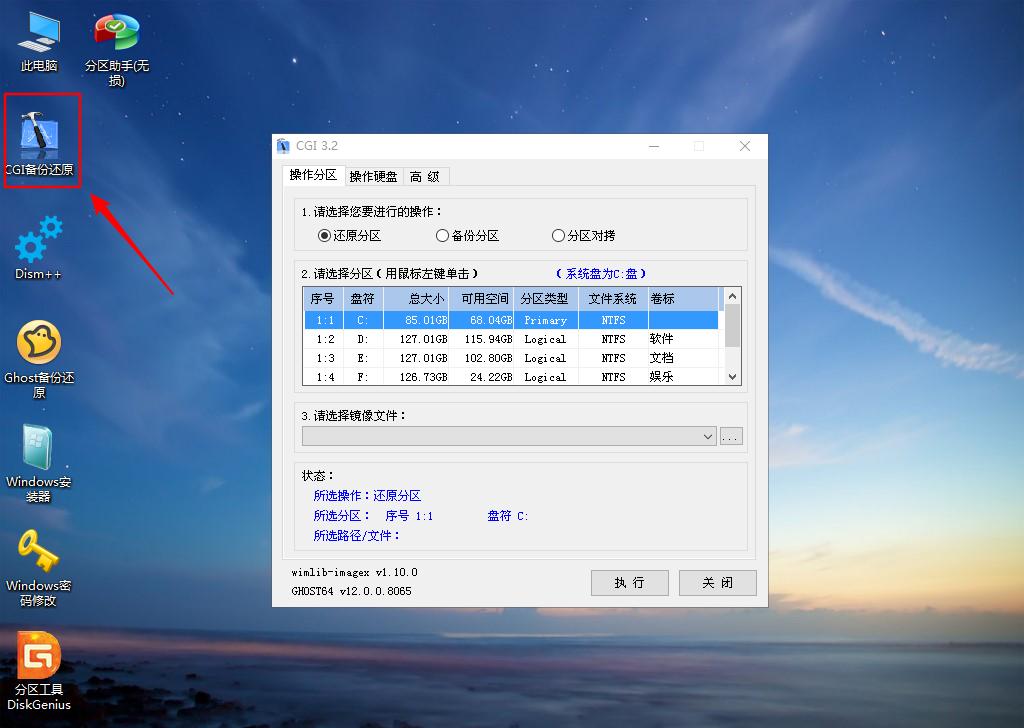Select the 备份分区 radio option
The image size is (1024, 728).
442,235
